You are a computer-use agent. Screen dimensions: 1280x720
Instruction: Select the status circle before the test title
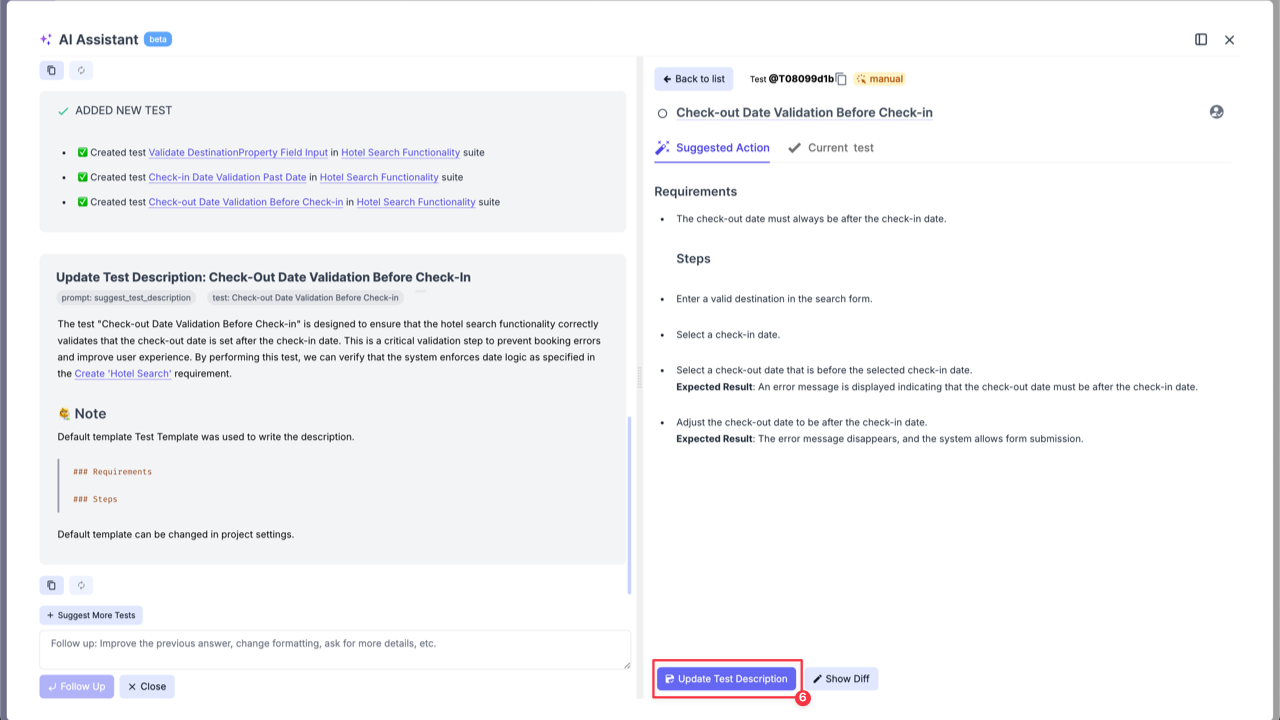[x=661, y=113]
